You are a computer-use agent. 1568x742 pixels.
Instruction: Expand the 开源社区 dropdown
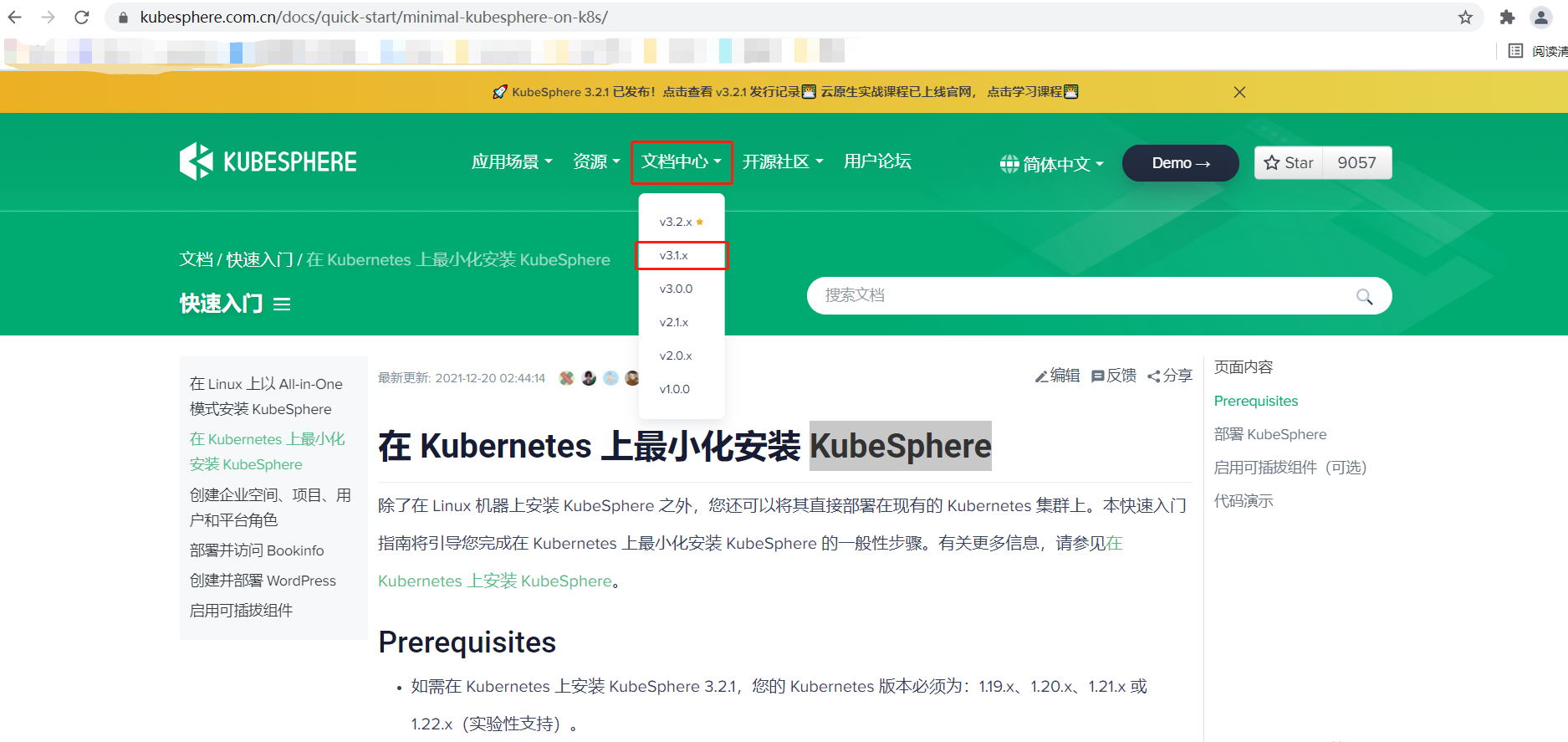[783, 161]
